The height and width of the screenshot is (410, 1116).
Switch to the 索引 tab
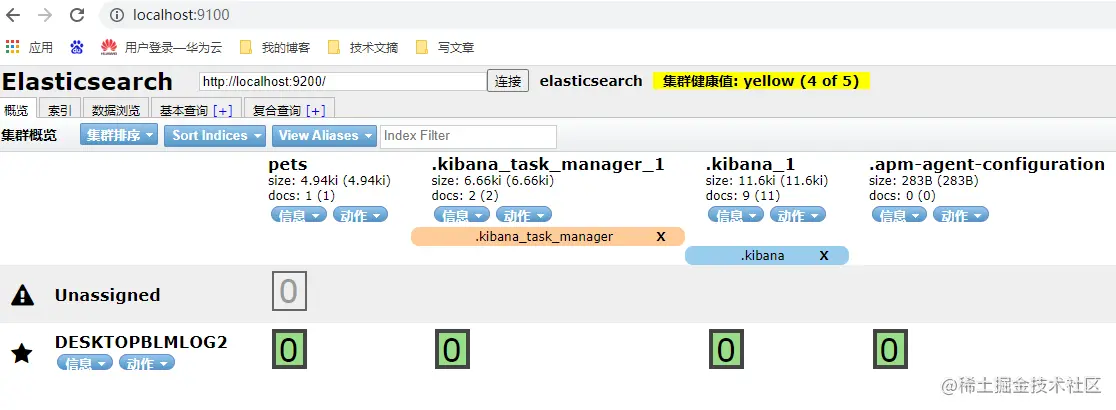point(59,110)
